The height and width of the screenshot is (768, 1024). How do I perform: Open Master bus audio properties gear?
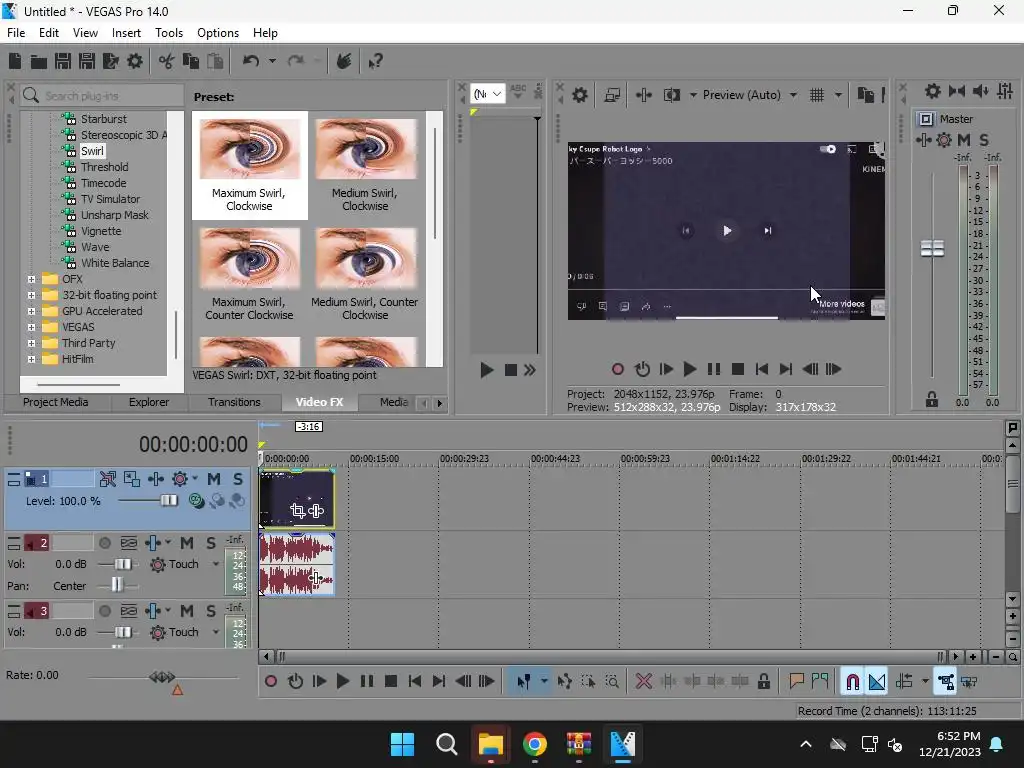tap(933, 91)
